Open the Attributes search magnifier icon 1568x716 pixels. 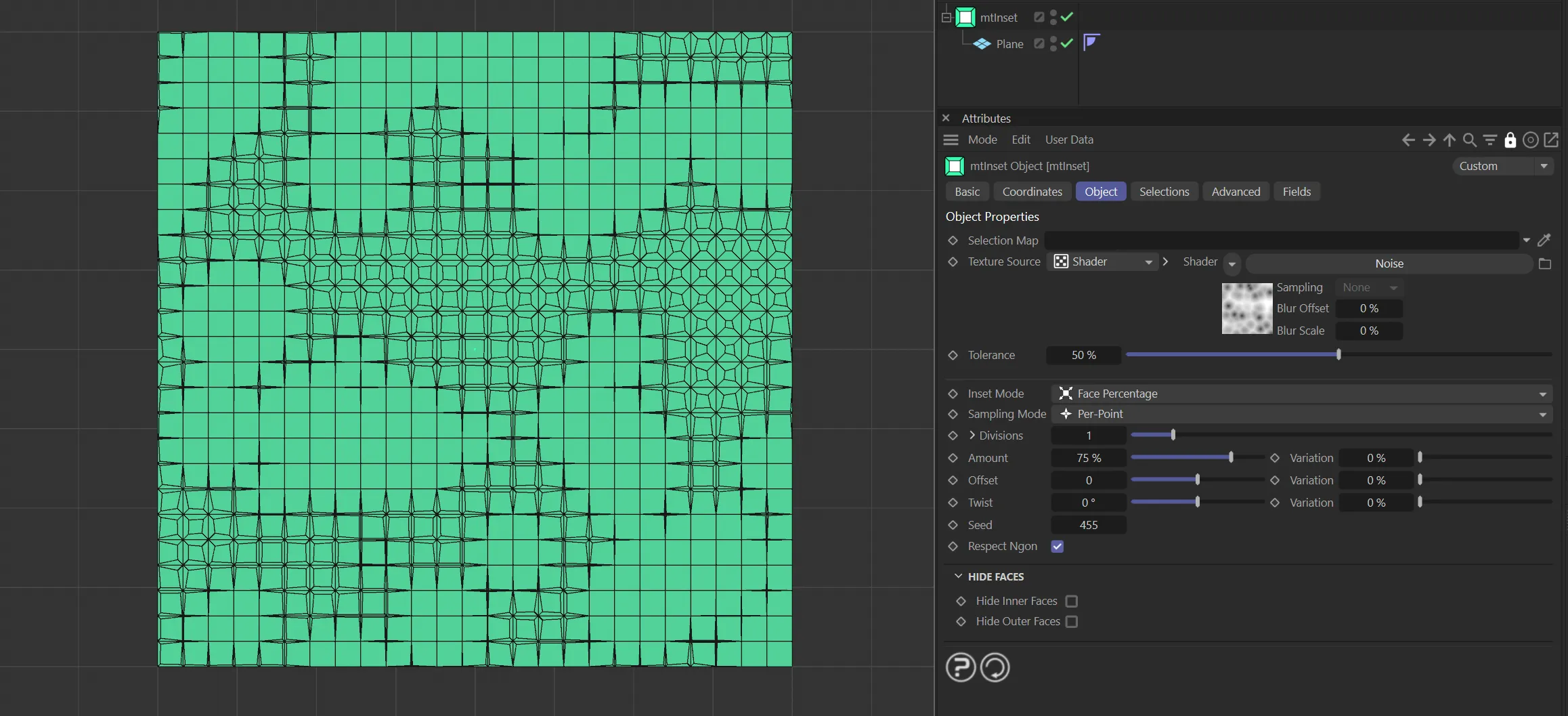coord(1469,140)
